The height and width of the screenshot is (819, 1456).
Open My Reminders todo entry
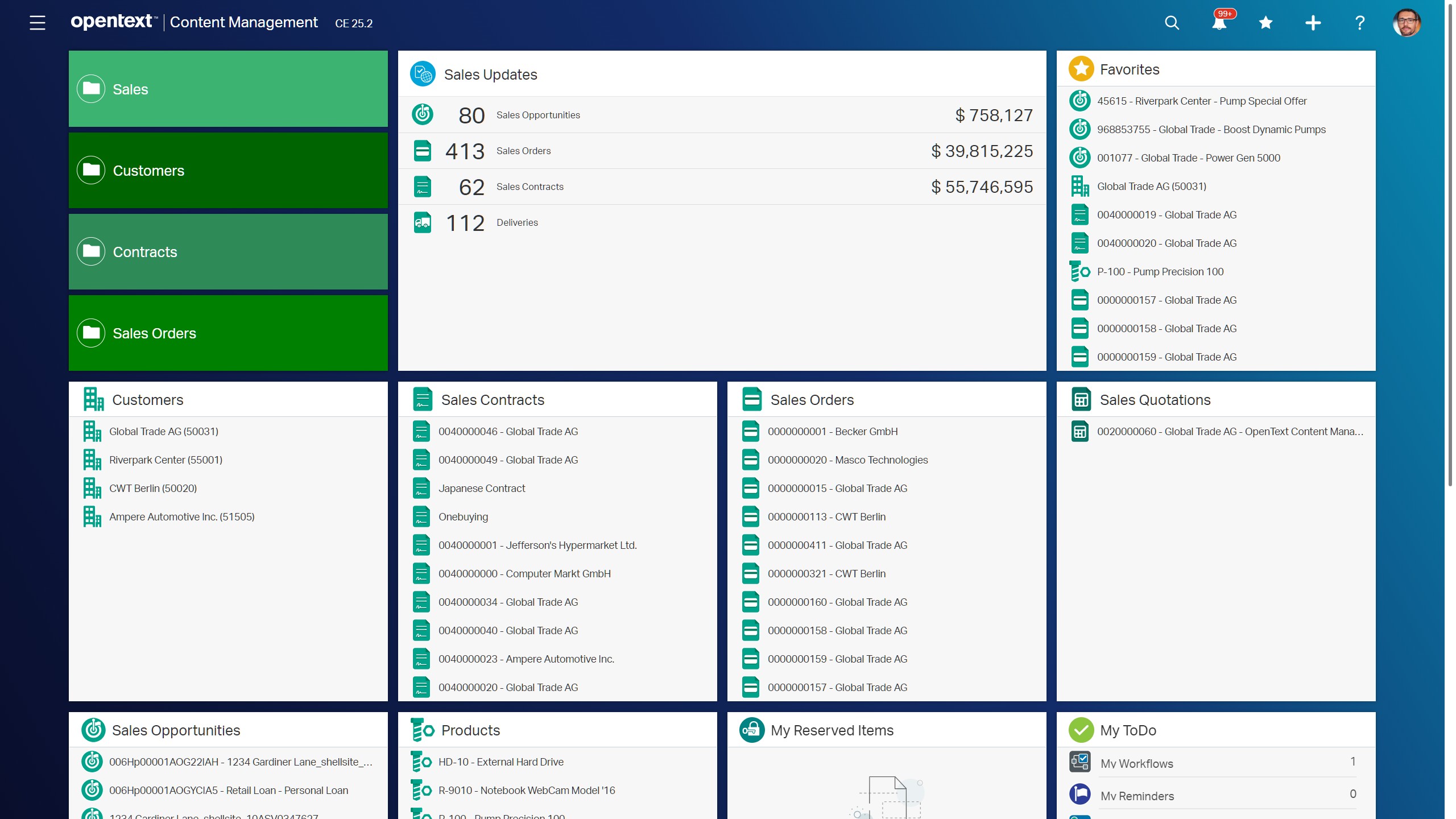click(1215, 794)
